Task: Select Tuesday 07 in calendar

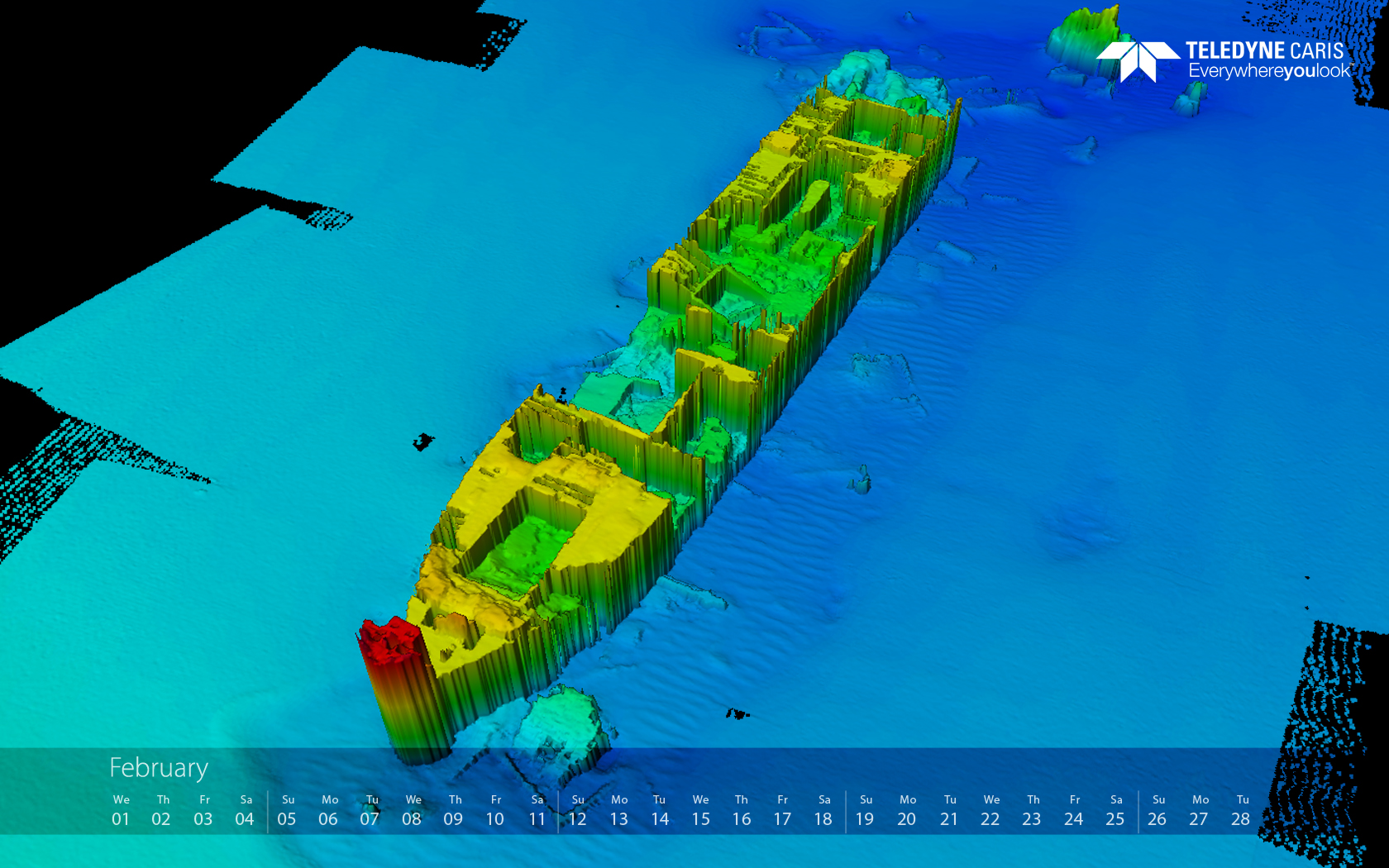Action: 370,811
